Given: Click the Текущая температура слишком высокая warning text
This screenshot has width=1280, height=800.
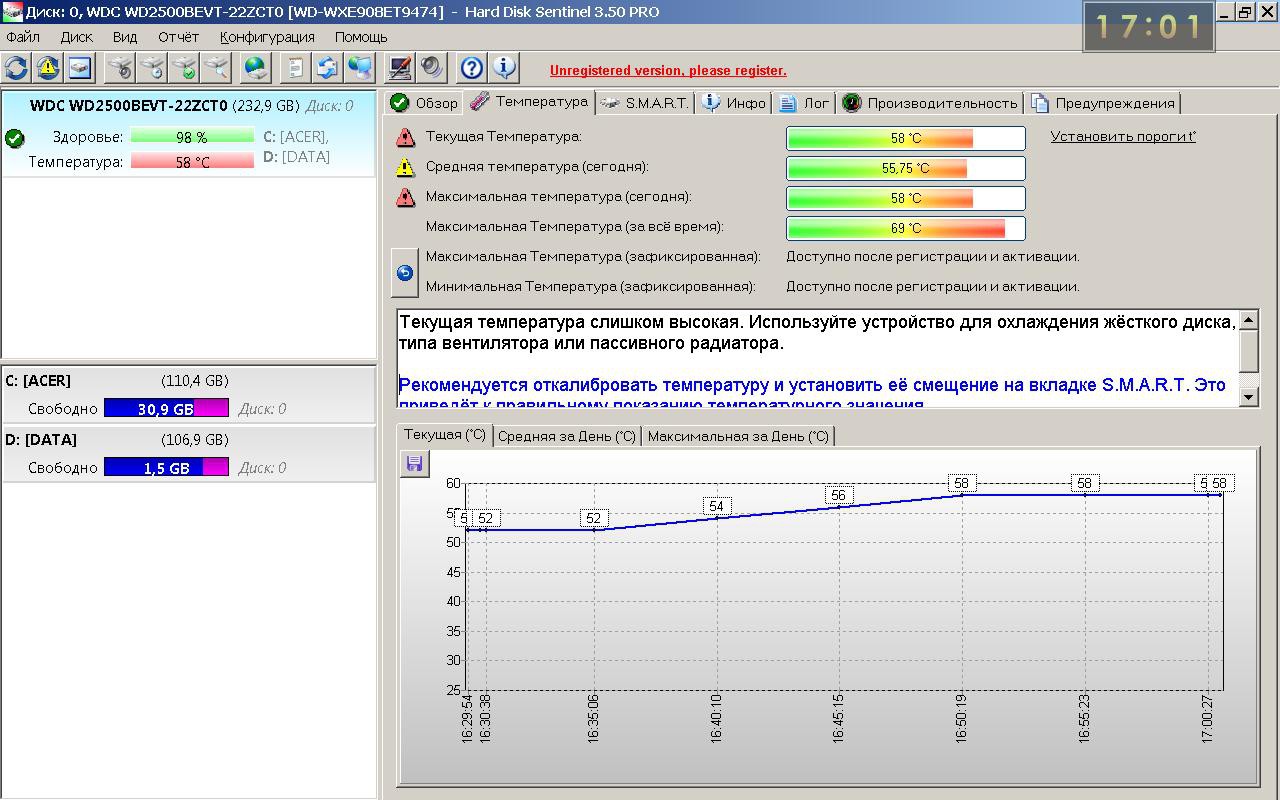Looking at the screenshot, I should (817, 333).
